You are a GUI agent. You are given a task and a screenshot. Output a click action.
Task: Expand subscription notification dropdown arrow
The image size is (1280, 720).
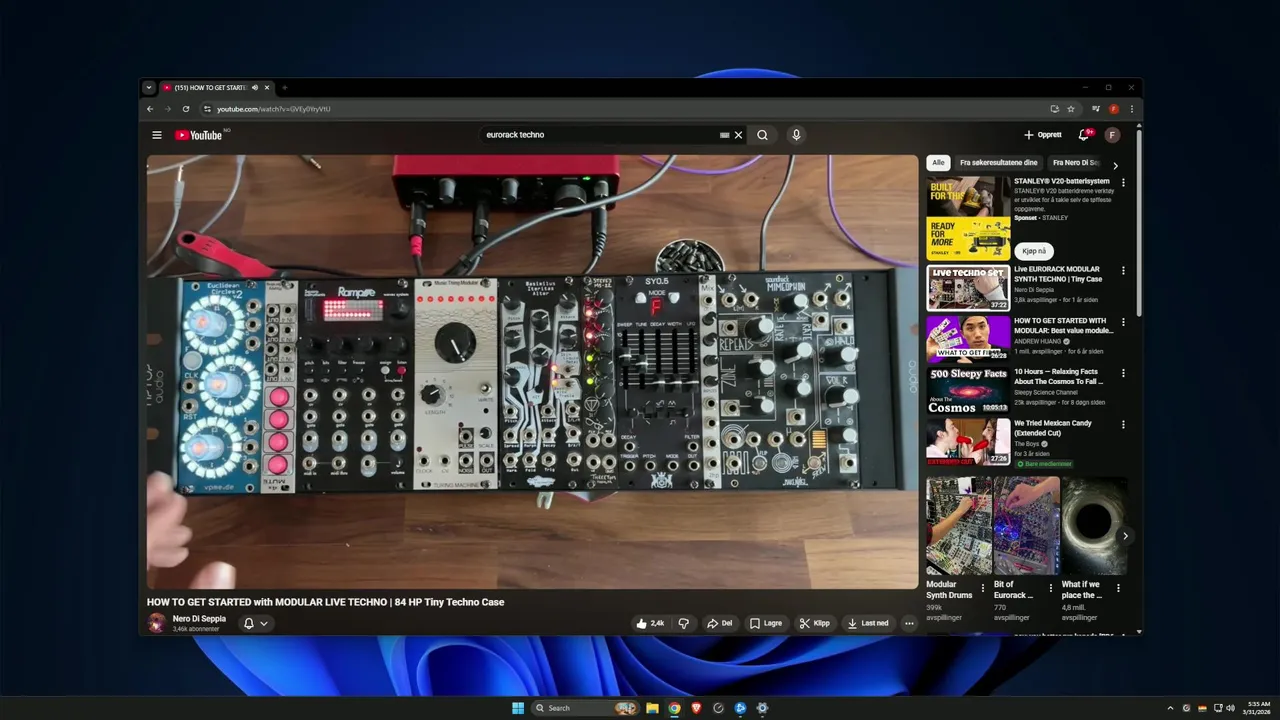(x=264, y=623)
